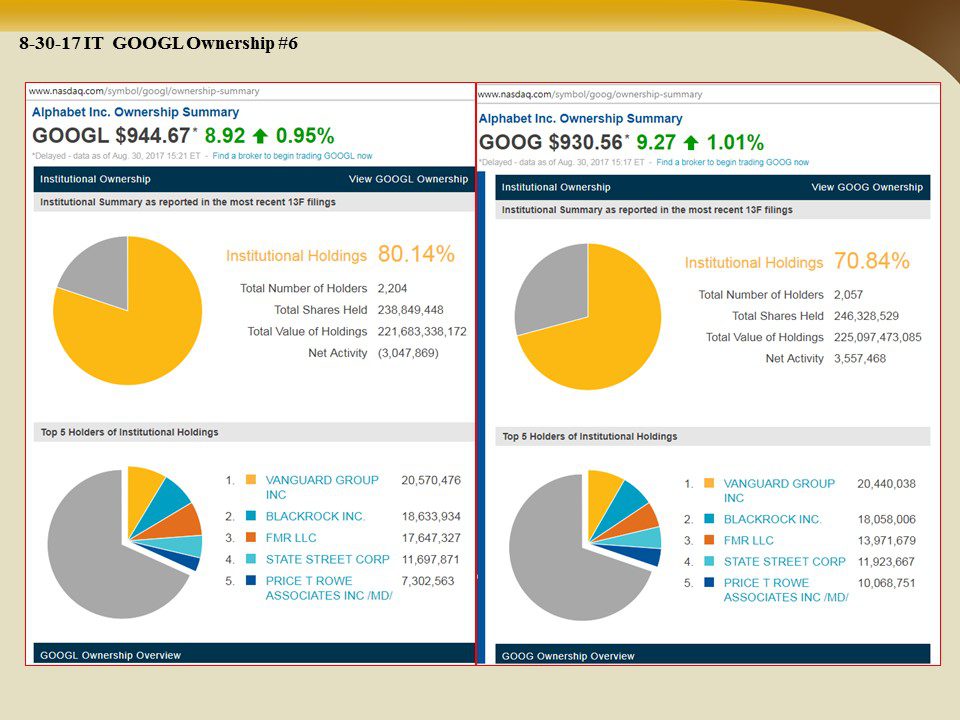Viewport: 960px width, 720px height.
Task: Open FMR LLC link in GOOGL panel
Action: pyautogui.click(x=291, y=538)
